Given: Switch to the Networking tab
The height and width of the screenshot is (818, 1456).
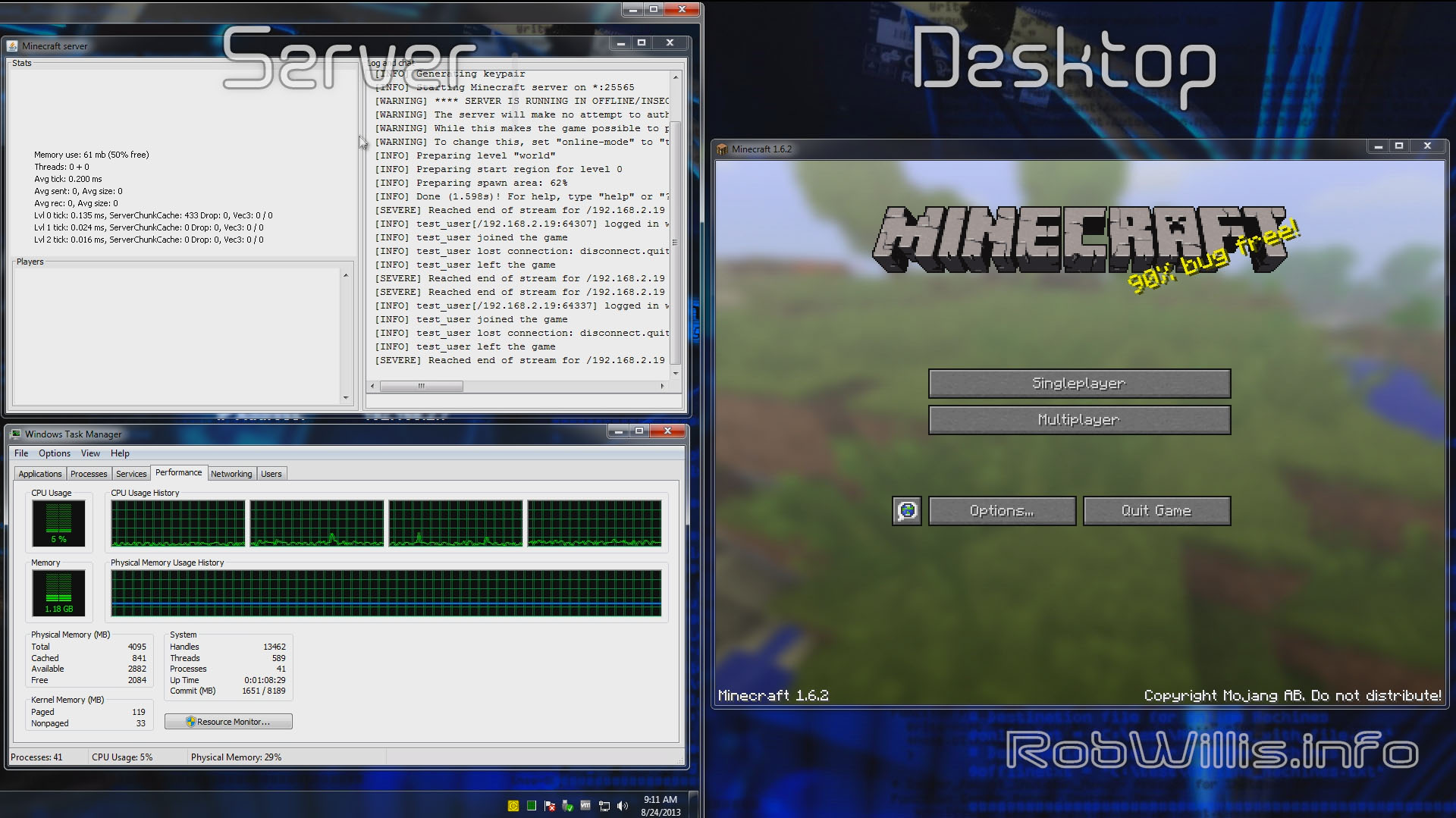Looking at the screenshot, I should point(231,474).
